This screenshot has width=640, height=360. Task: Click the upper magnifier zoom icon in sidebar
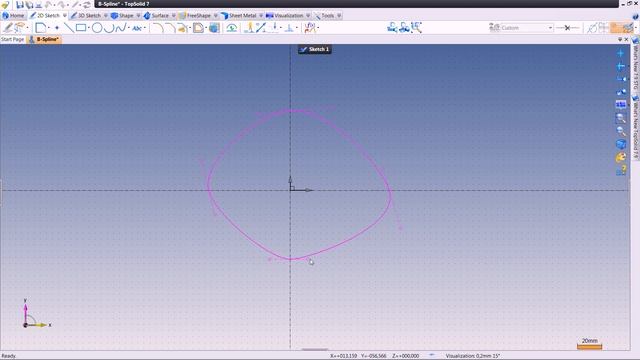621,118
